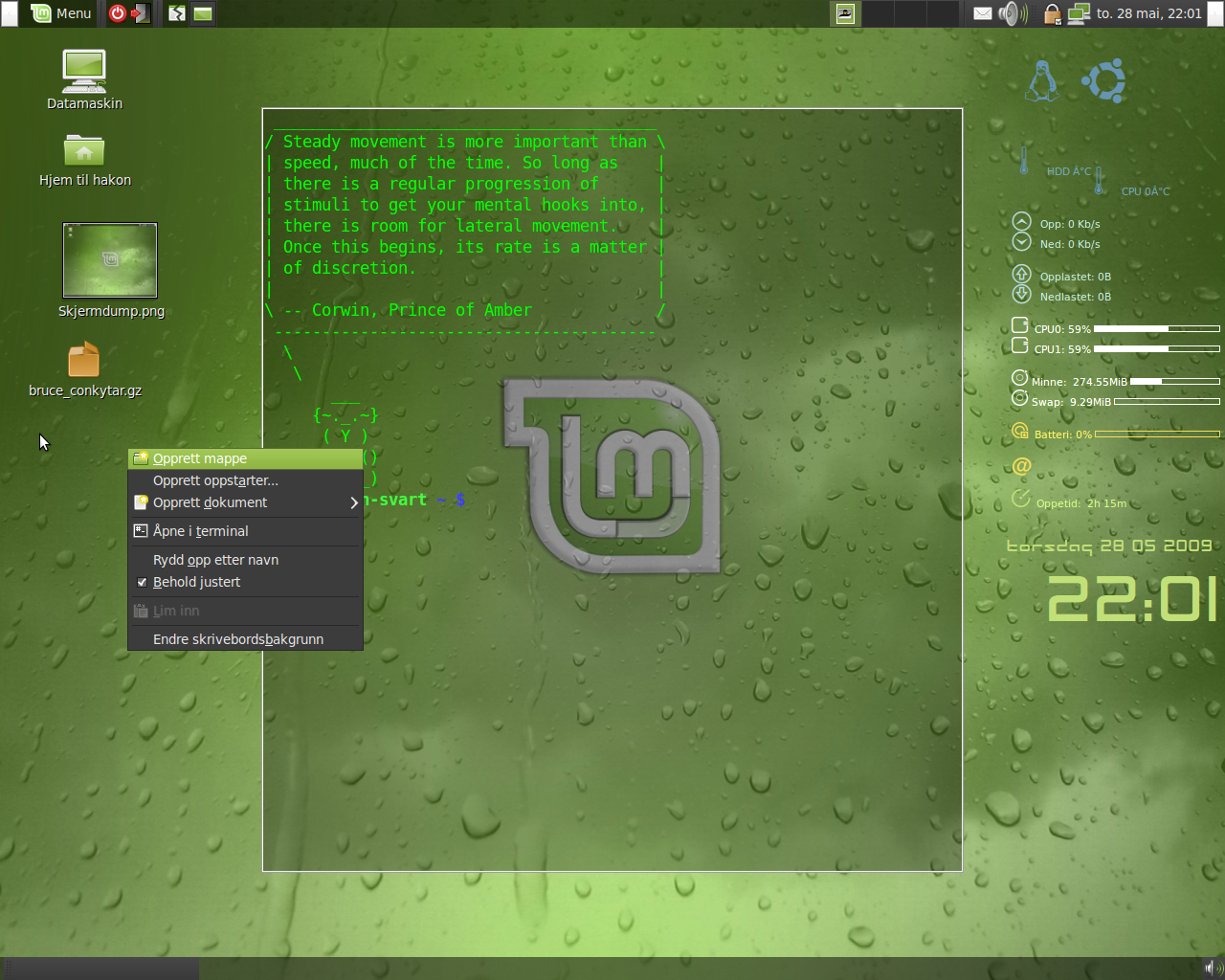Viewport: 1225px width, 980px height.
Task: Click the red power shutdown icon
Action: (118, 13)
